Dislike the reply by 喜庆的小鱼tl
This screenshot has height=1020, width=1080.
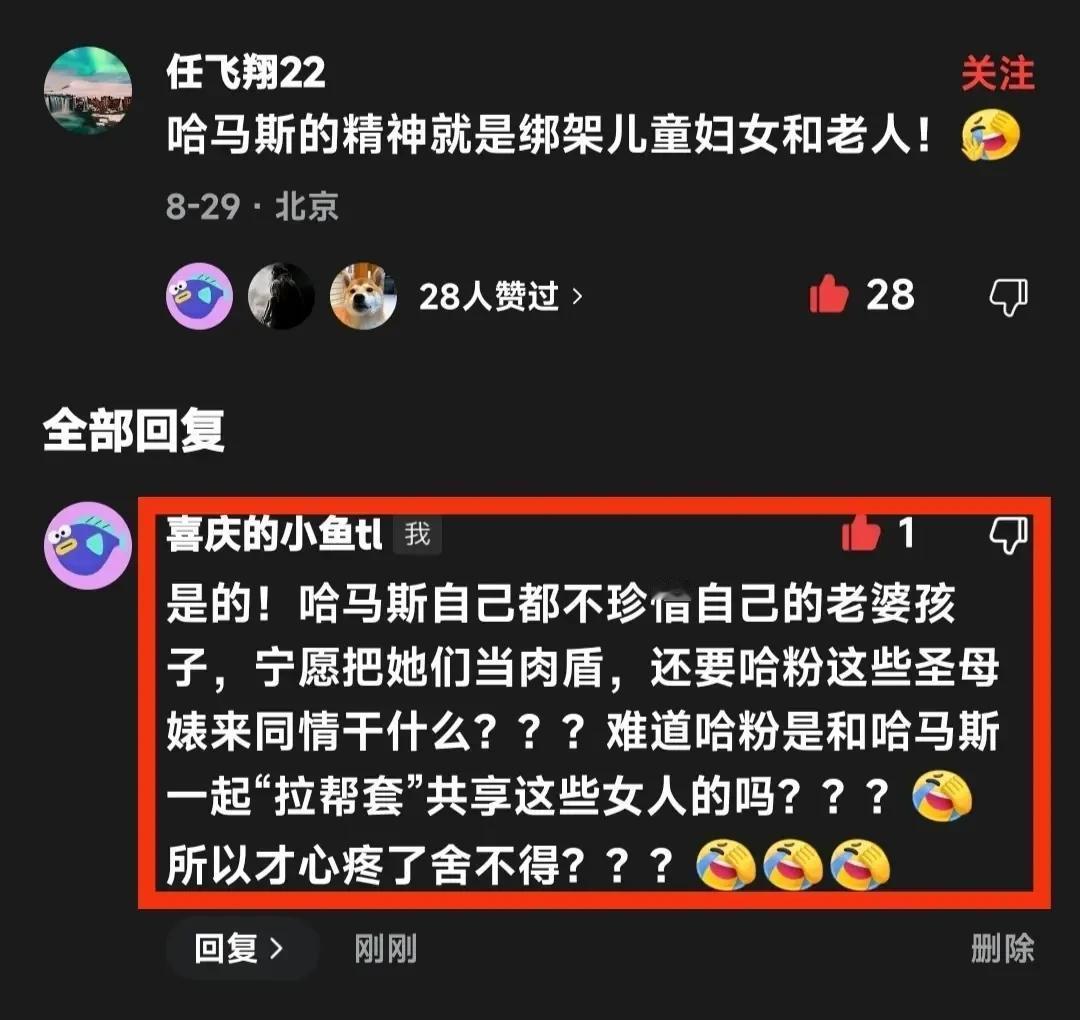point(1009,534)
